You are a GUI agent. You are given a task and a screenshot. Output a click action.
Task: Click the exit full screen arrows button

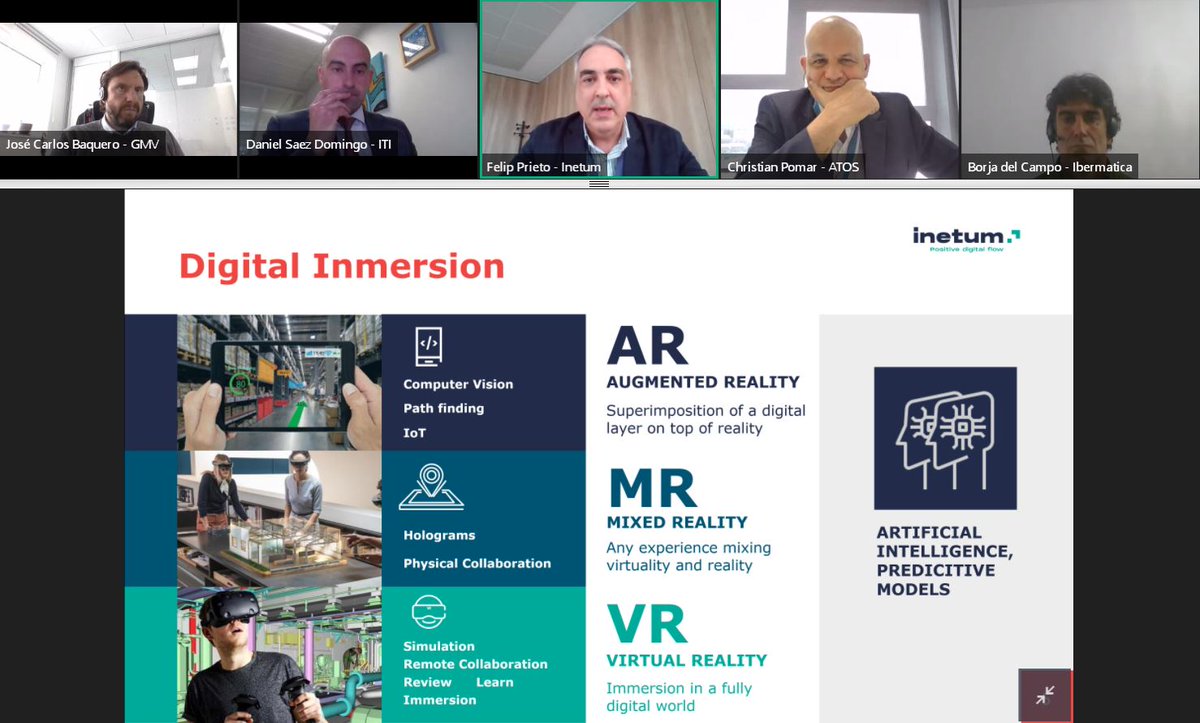(x=1045, y=695)
